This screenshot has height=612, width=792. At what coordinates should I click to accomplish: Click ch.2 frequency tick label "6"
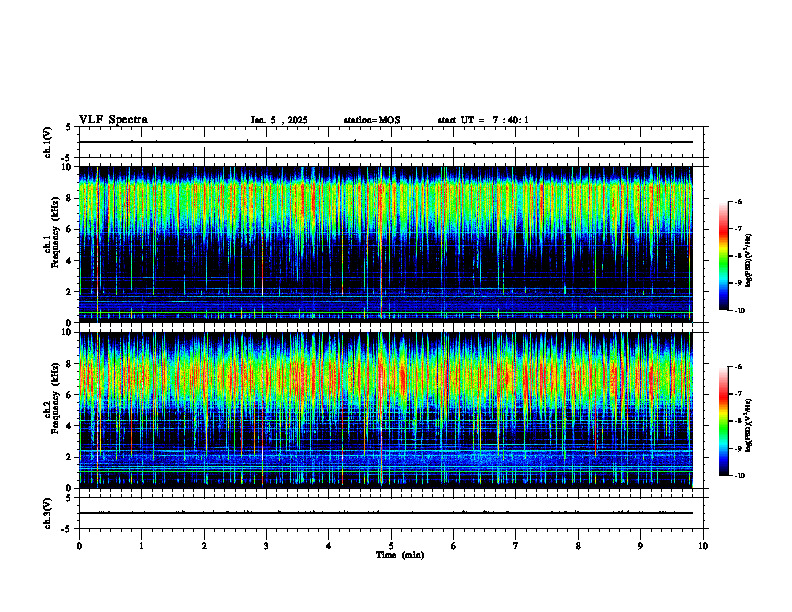[71, 395]
